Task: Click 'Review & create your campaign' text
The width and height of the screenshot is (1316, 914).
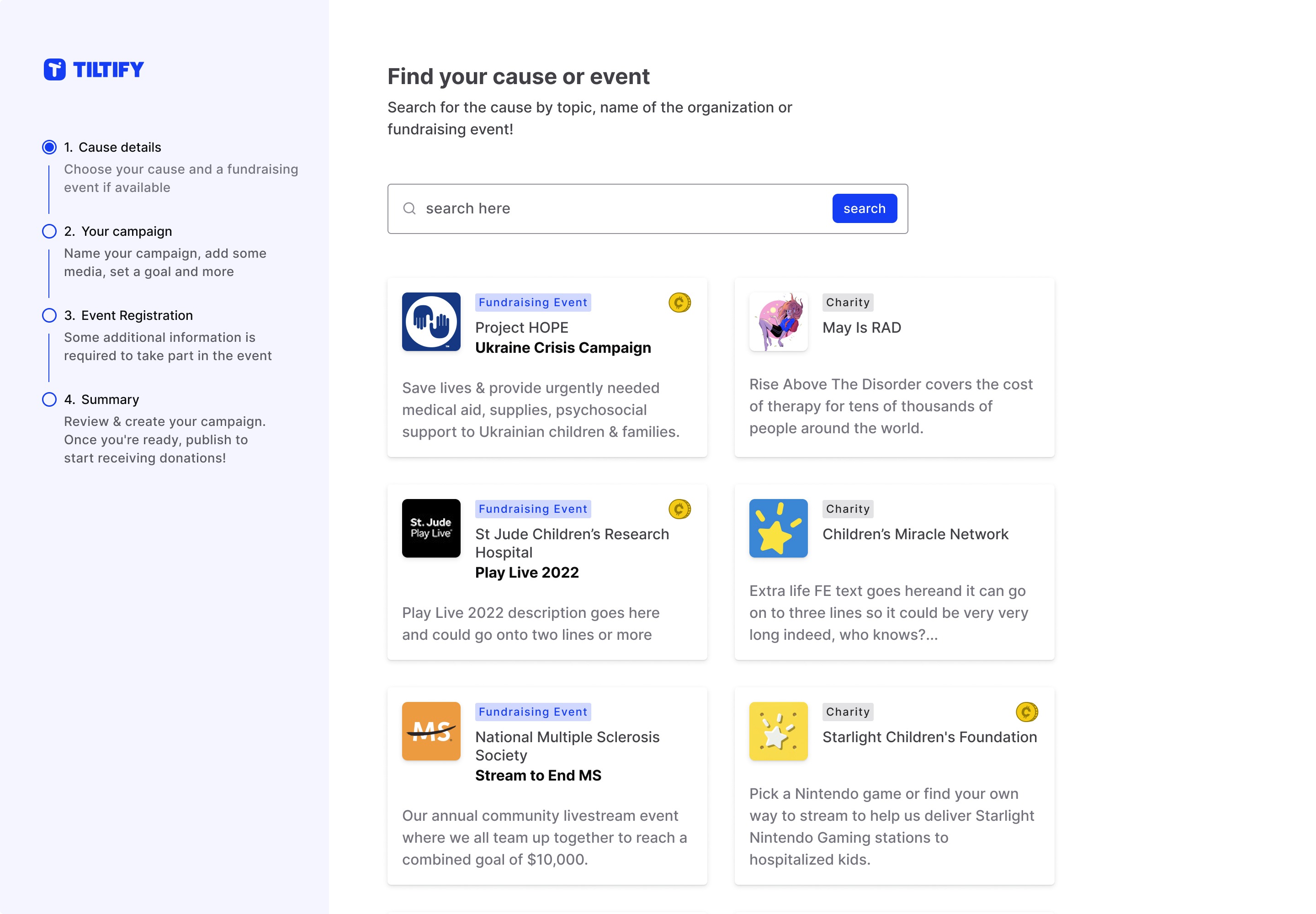Action: tap(165, 440)
